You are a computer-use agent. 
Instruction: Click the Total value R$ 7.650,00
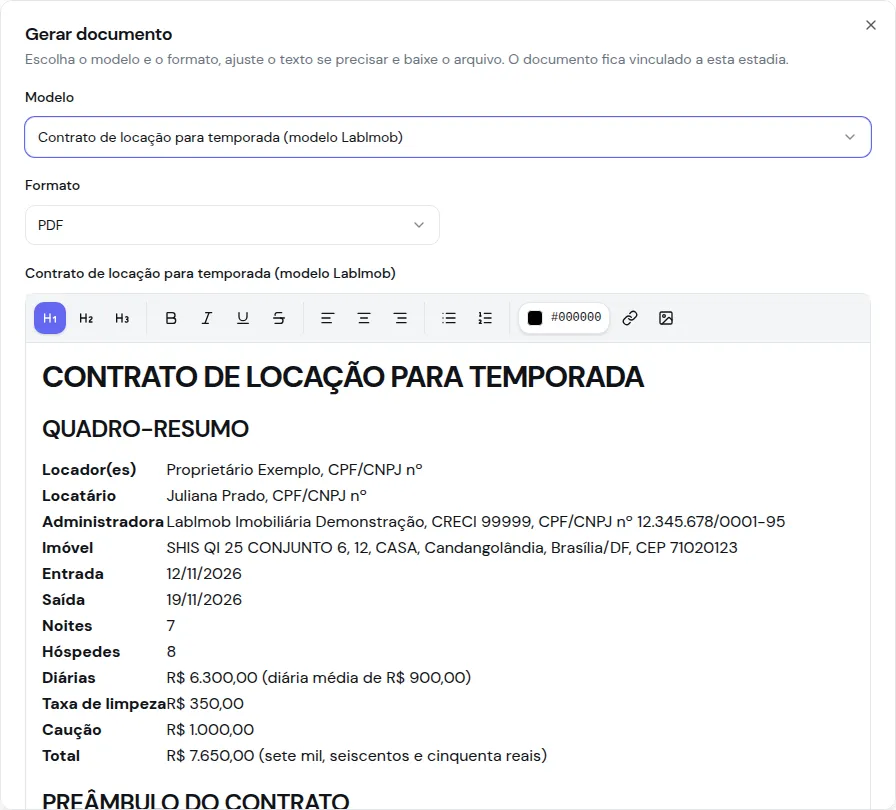[x=357, y=756]
